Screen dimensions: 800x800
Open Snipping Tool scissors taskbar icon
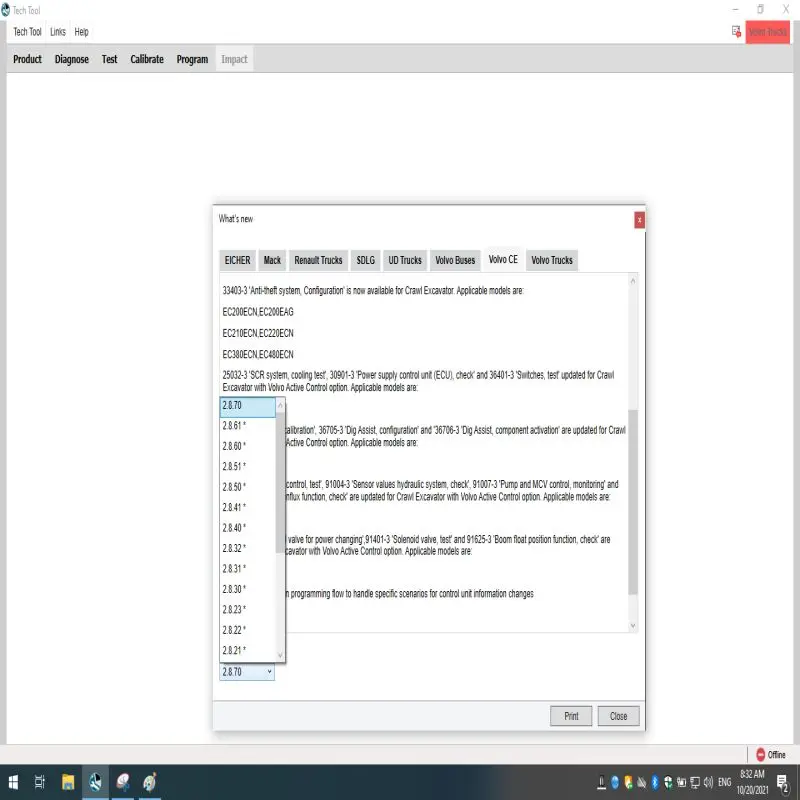pos(122,782)
